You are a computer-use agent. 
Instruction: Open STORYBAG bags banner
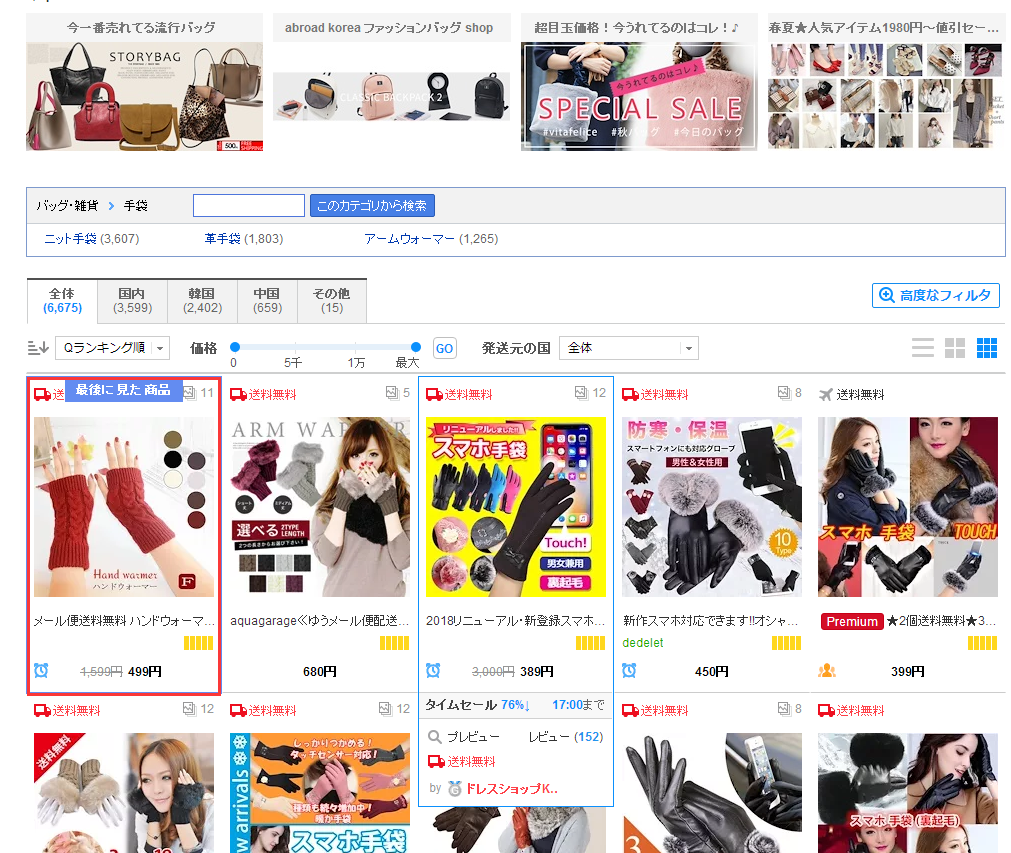point(144,97)
